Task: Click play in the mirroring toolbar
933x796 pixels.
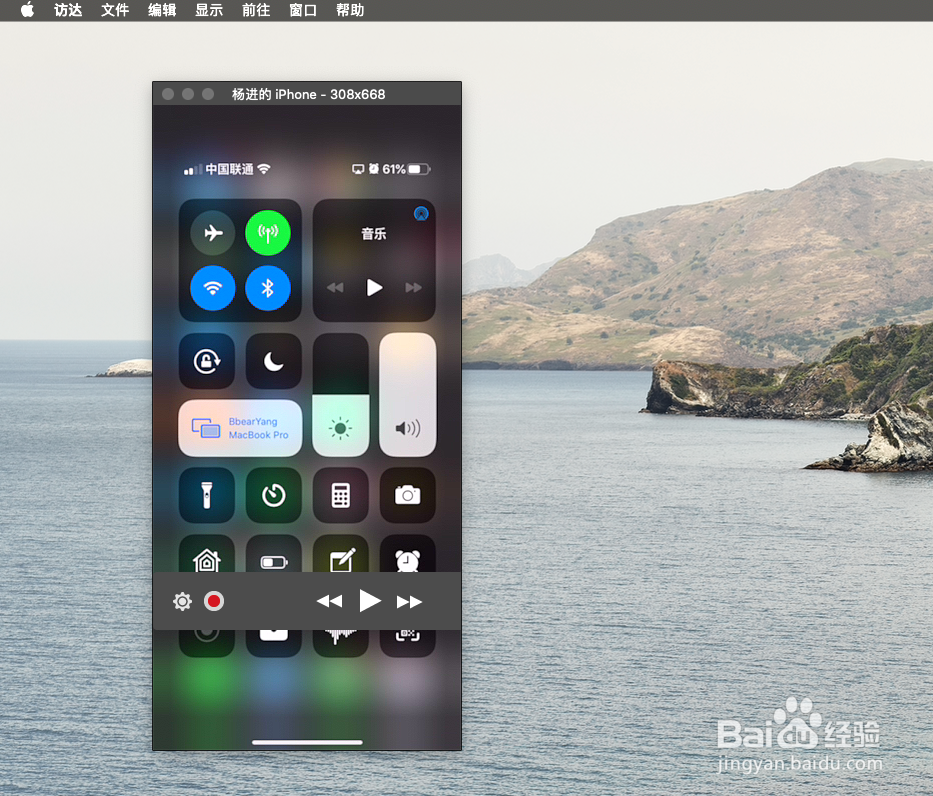Action: tap(370, 601)
